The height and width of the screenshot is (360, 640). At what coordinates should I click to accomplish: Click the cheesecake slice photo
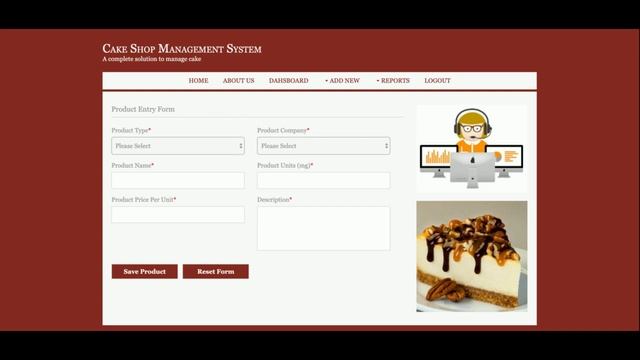point(472,256)
